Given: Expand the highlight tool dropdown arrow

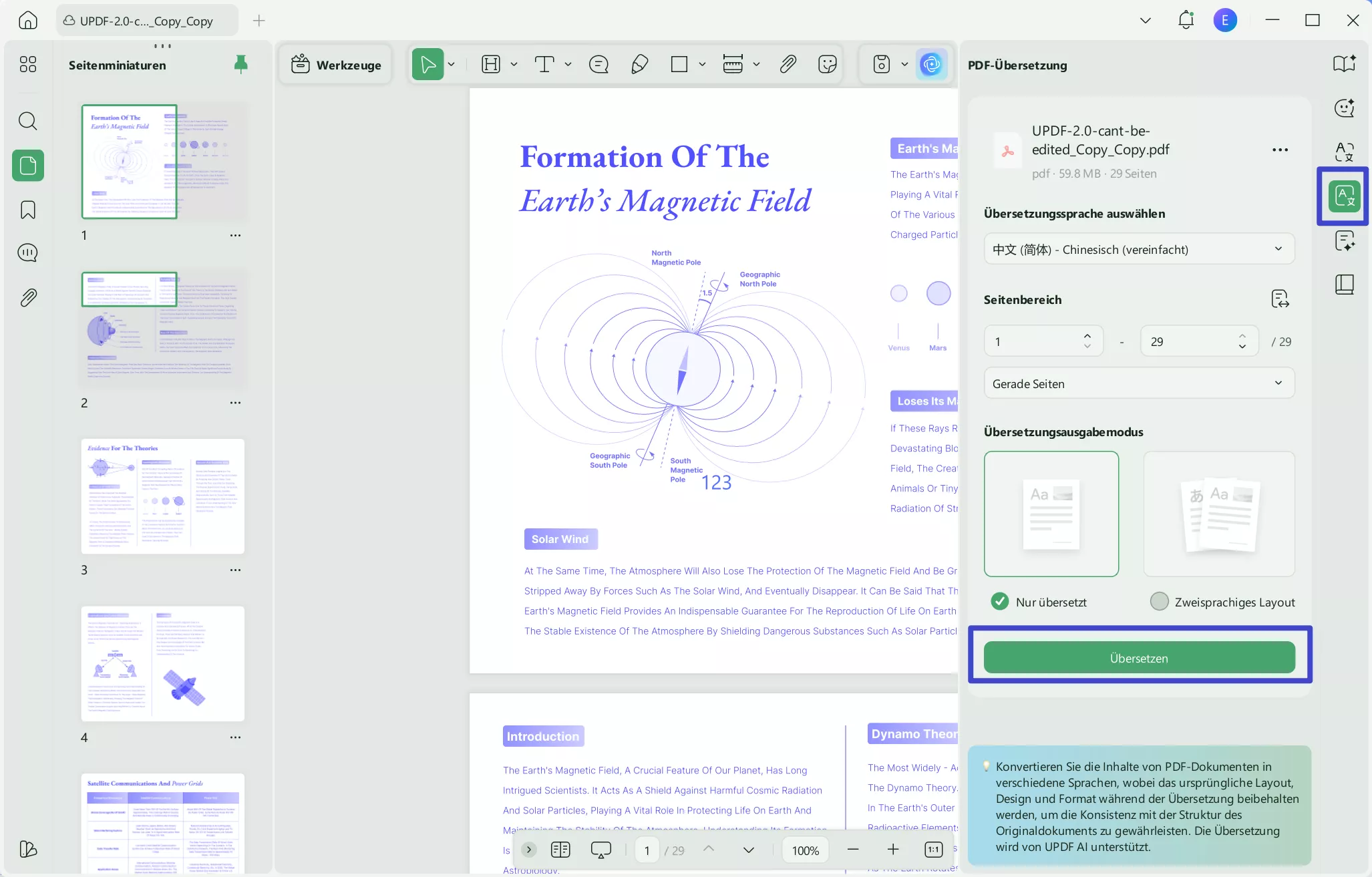Looking at the screenshot, I should coord(514,64).
